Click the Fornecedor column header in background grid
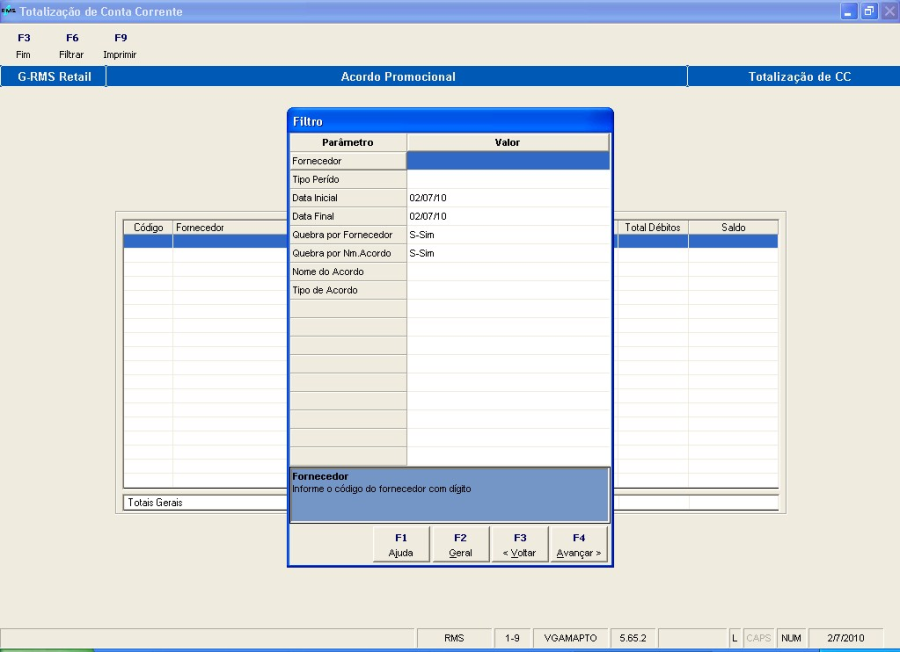 pyautogui.click(x=230, y=227)
